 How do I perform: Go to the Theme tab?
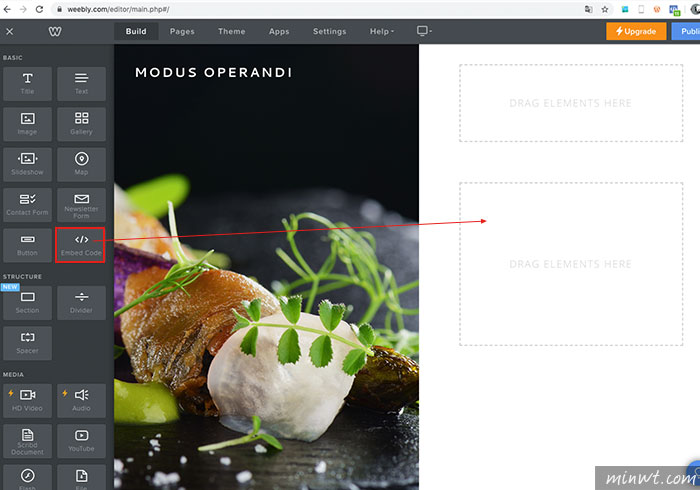[231, 31]
